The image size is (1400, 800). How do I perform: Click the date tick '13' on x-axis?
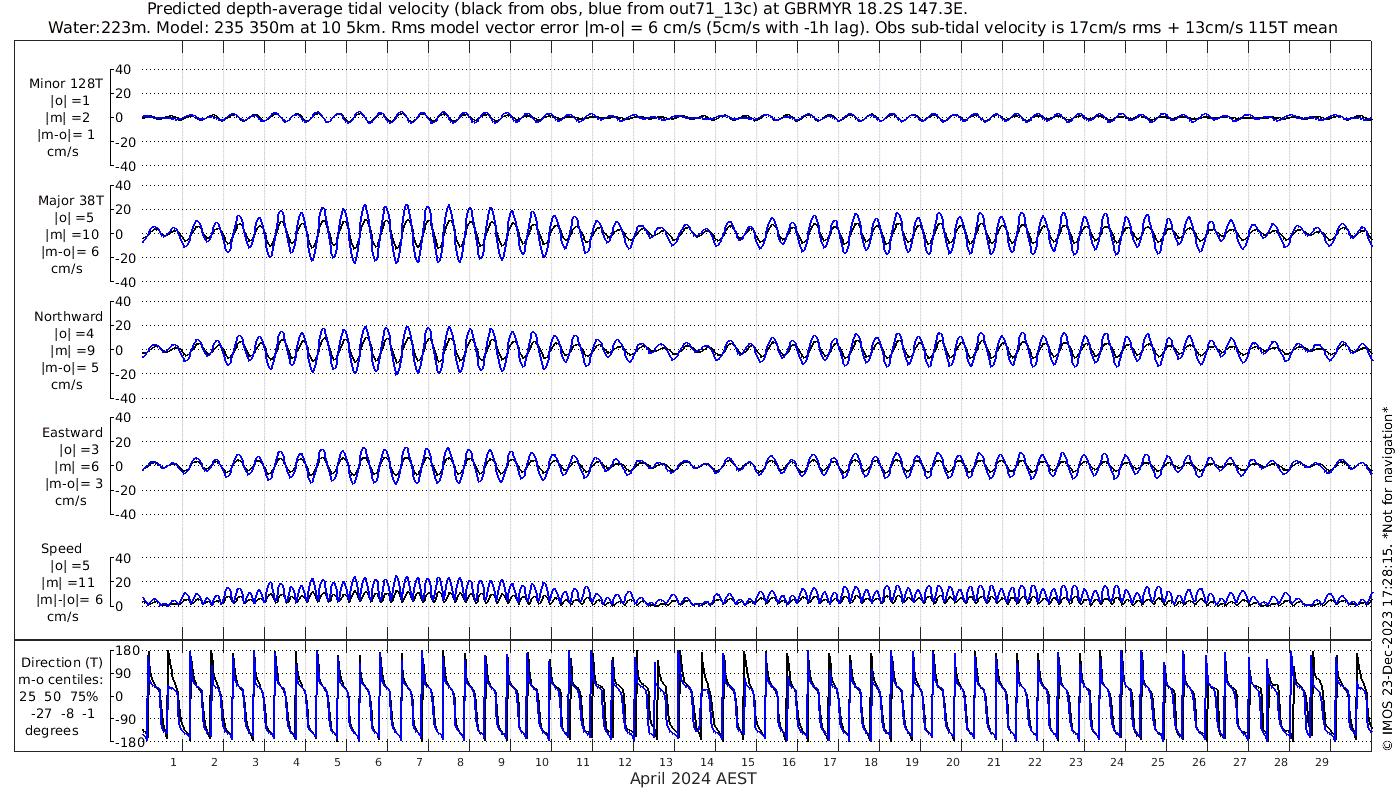pyautogui.click(x=665, y=762)
